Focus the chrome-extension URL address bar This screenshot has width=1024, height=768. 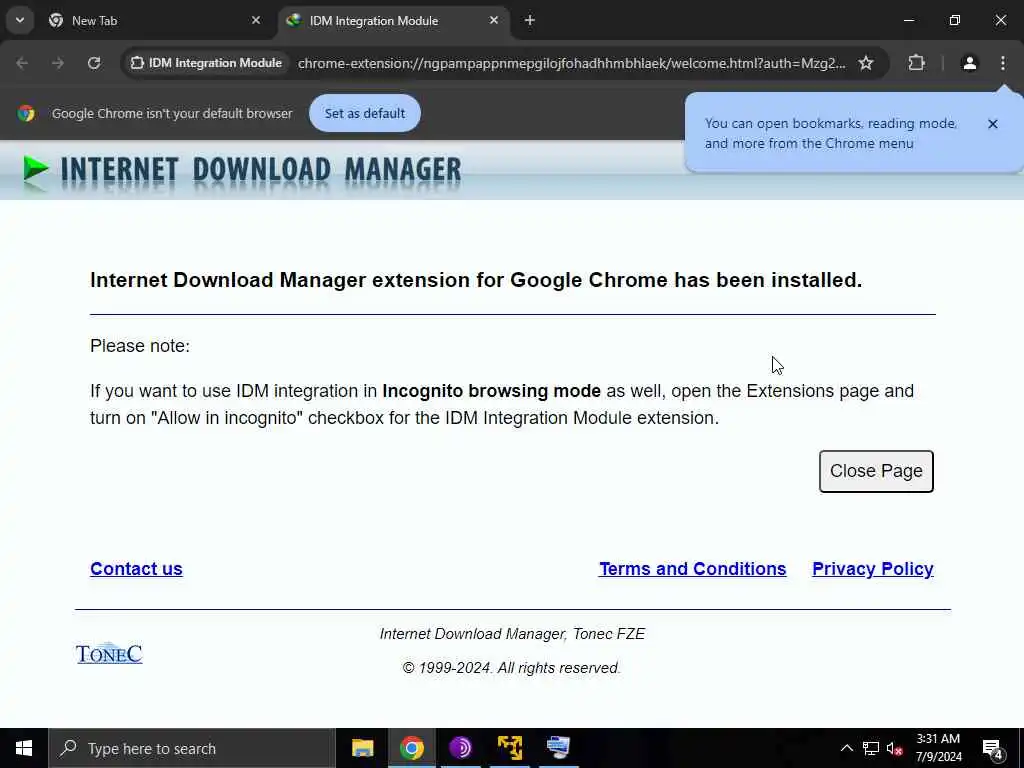tap(571, 63)
